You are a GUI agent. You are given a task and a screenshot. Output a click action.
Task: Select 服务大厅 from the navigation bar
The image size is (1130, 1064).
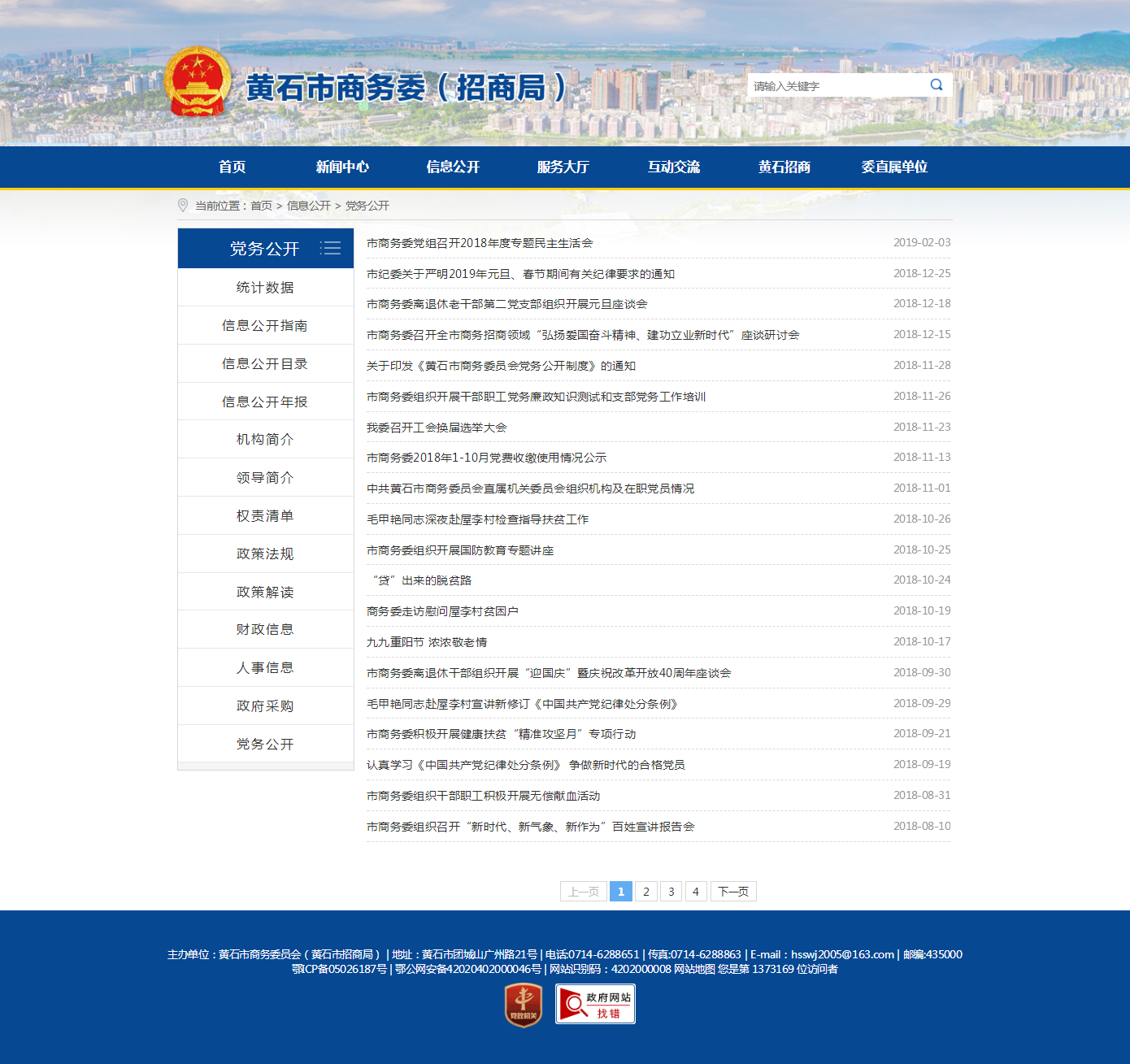(563, 167)
